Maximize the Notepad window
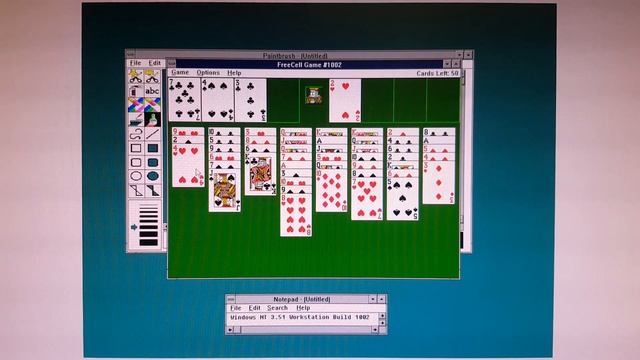 (381, 299)
